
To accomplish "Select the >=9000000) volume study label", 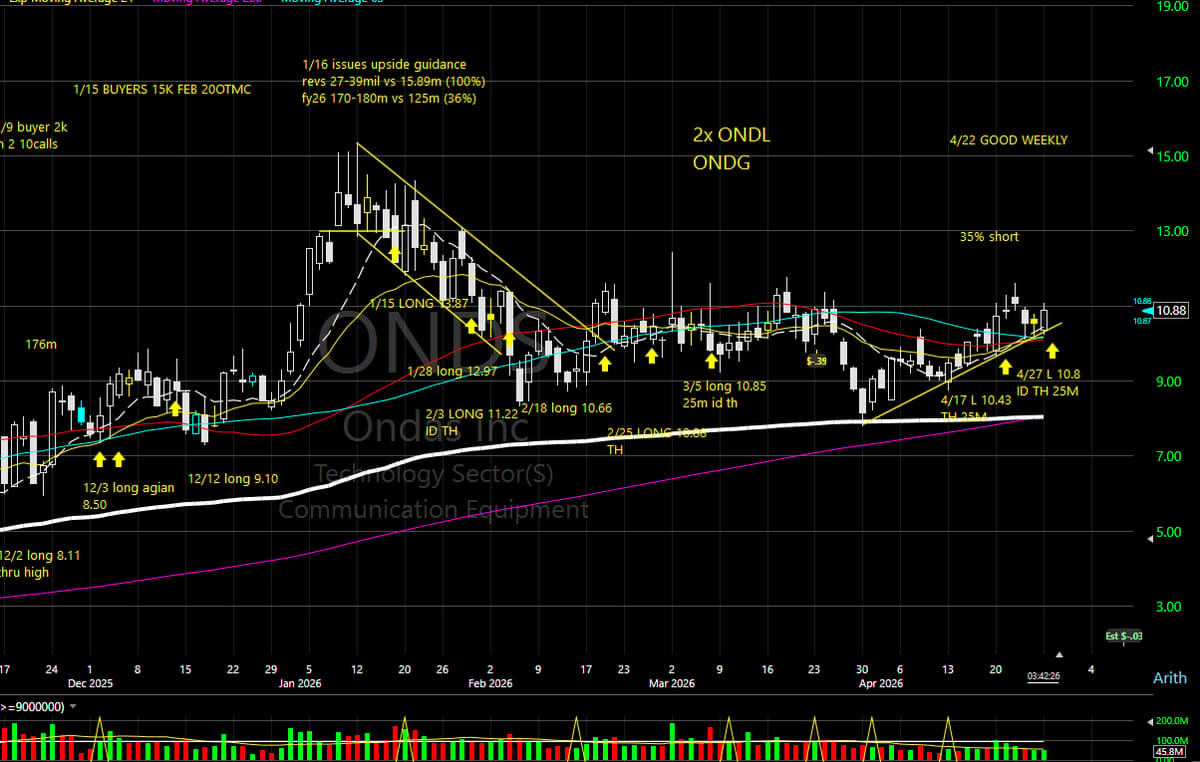I will (31, 706).
